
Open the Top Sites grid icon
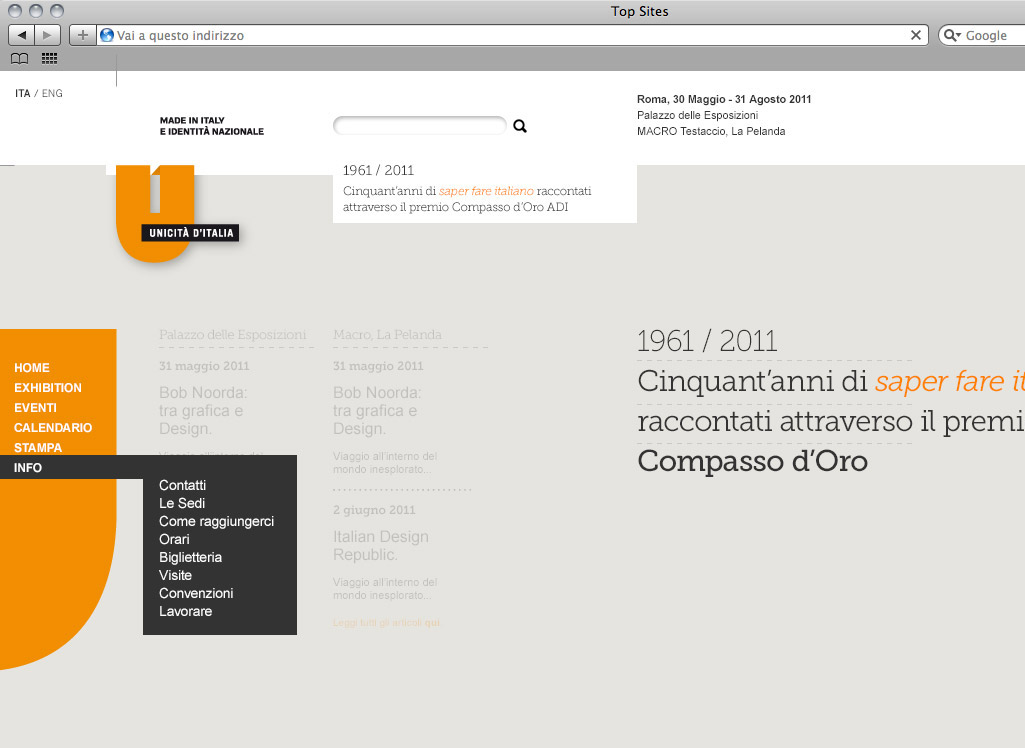pos(50,59)
